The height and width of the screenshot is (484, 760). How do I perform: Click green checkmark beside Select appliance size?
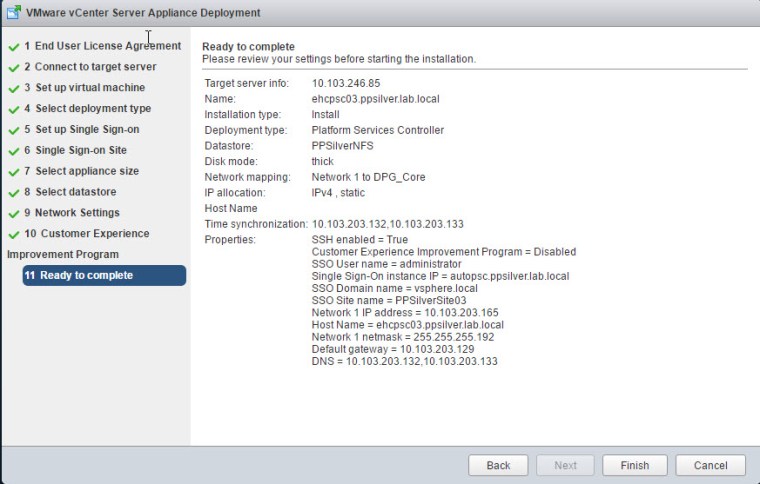click(14, 172)
